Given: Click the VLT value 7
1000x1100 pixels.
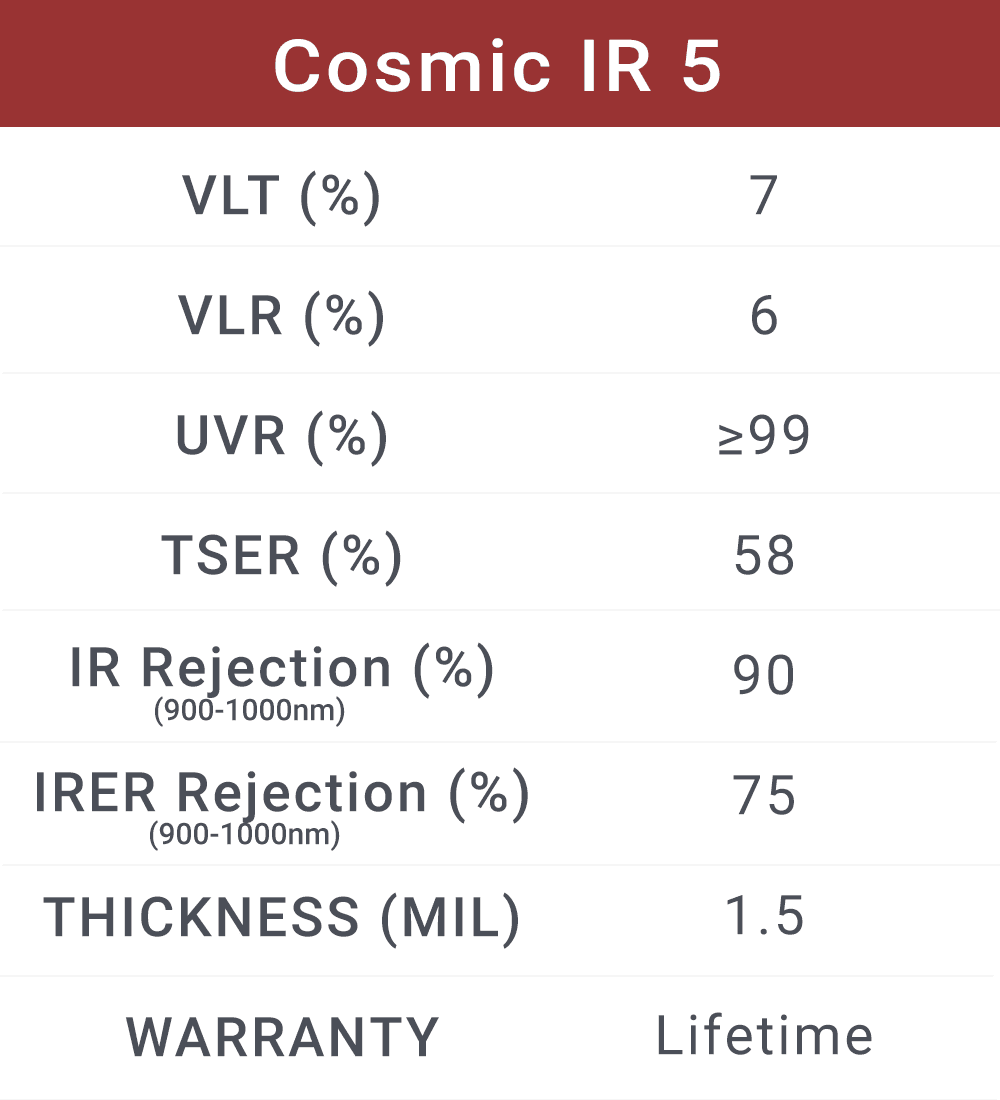Looking at the screenshot, I should 763,195.
